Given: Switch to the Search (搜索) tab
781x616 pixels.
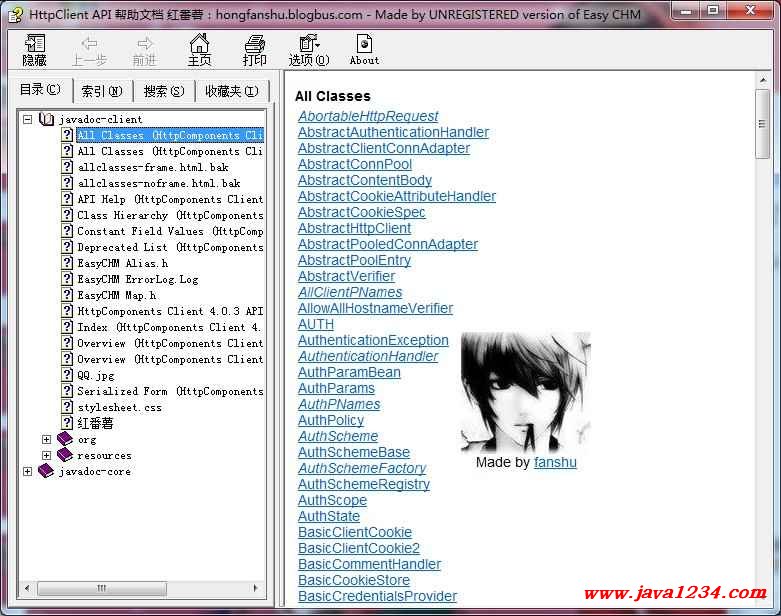Looking at the screenshot, I should 163,91.
